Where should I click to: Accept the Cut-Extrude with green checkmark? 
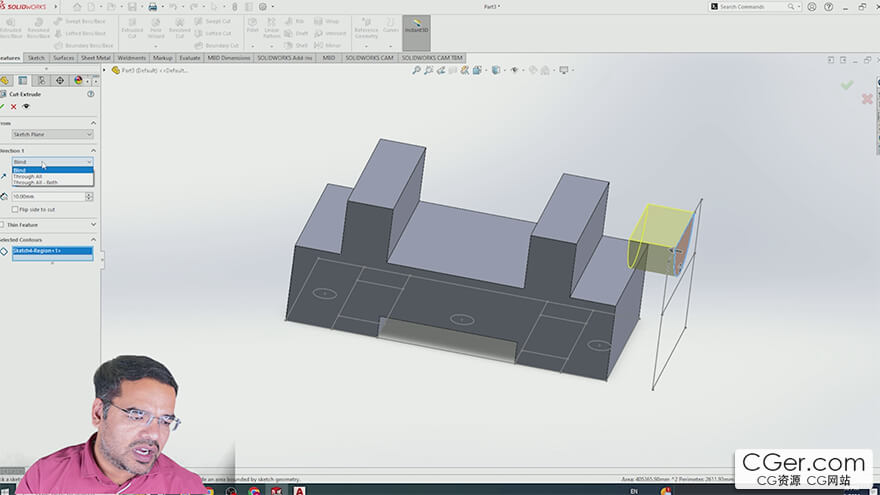[x=3, y=106]
